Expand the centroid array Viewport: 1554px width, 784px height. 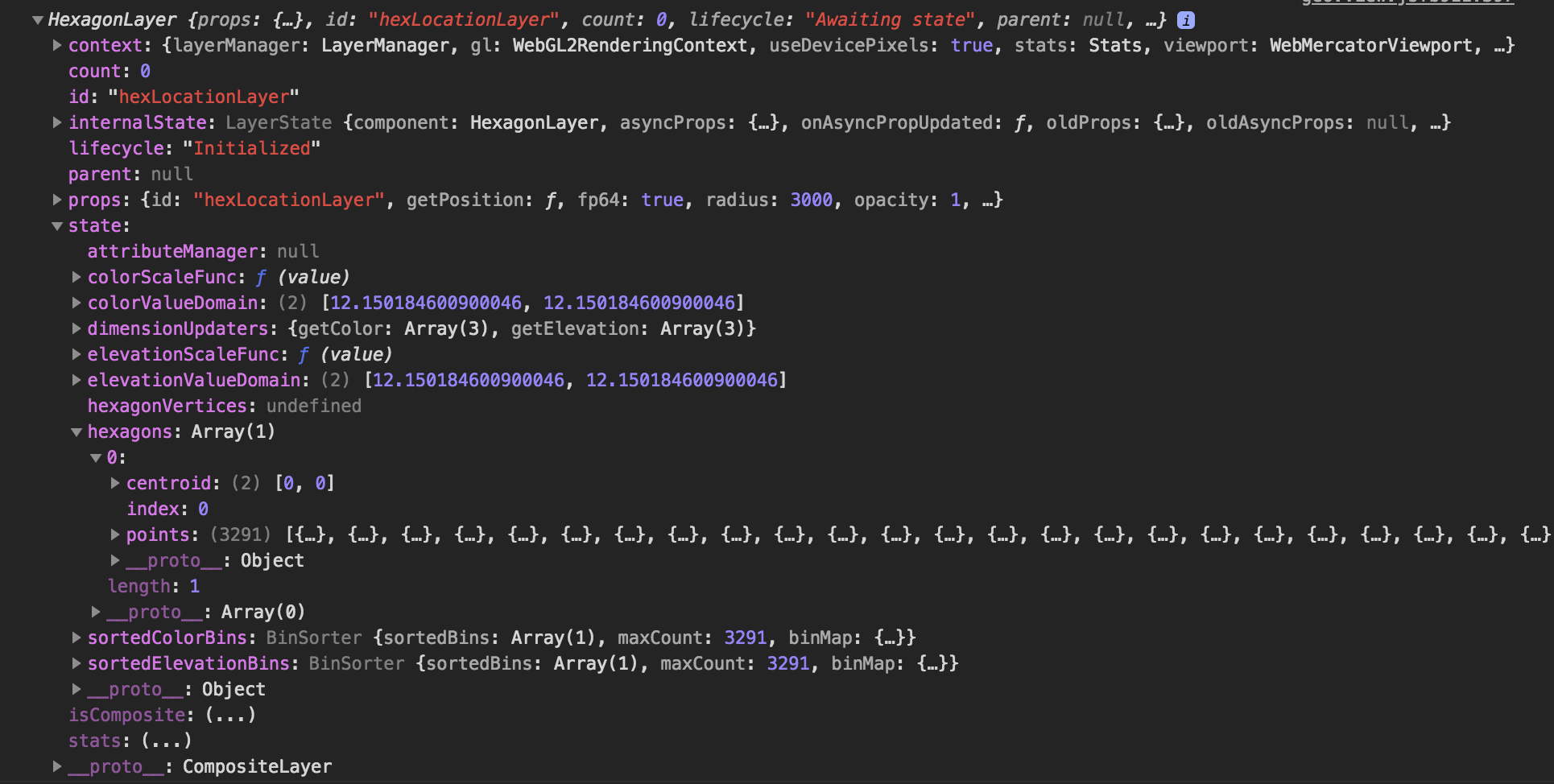pos(115,484)
